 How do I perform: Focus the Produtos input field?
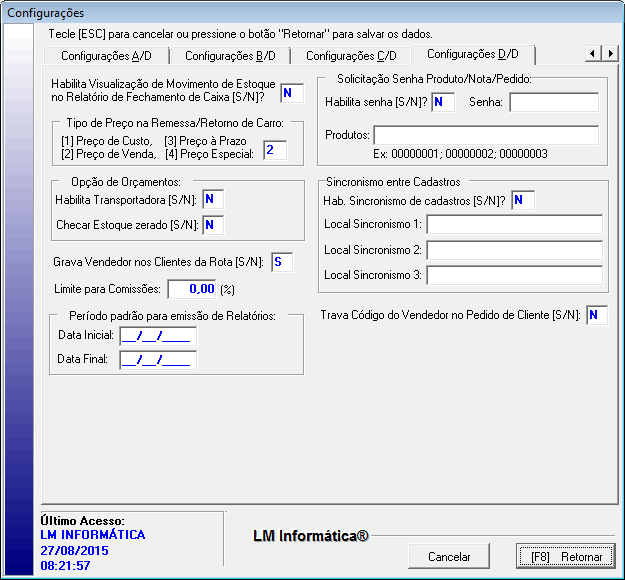[486, 135]
